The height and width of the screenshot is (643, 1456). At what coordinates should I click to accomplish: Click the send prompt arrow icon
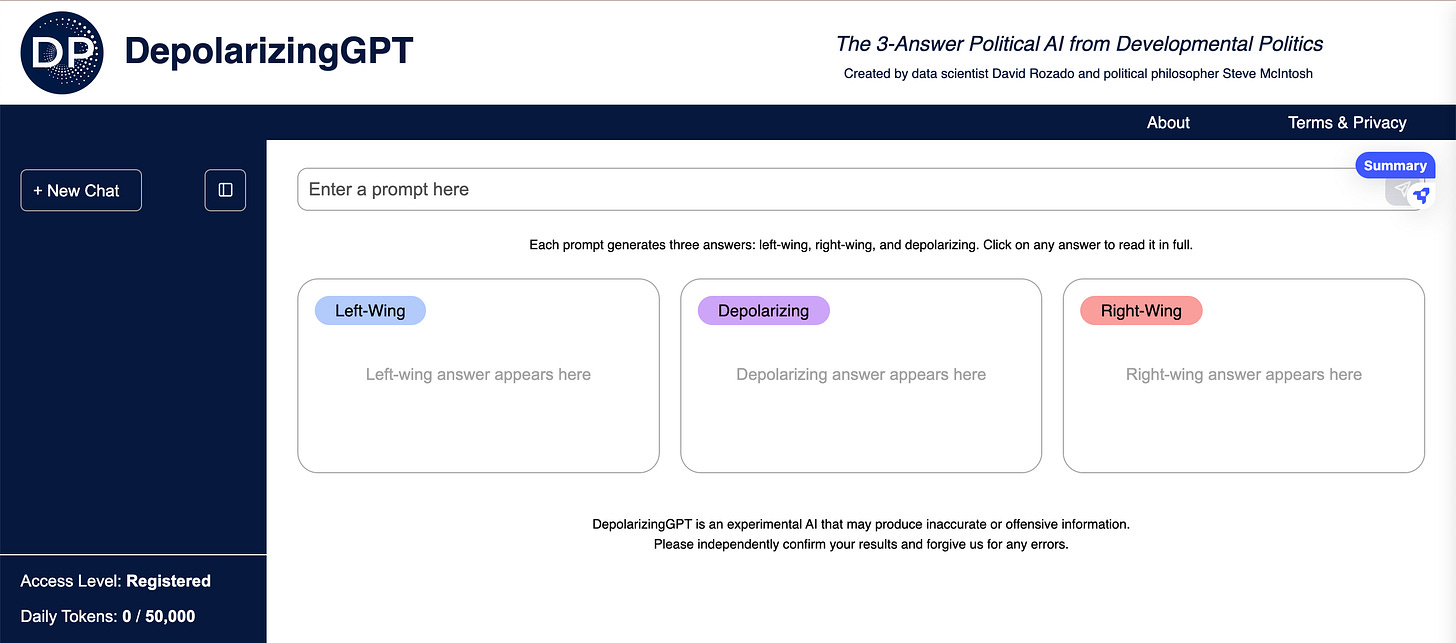(1402, 191)
